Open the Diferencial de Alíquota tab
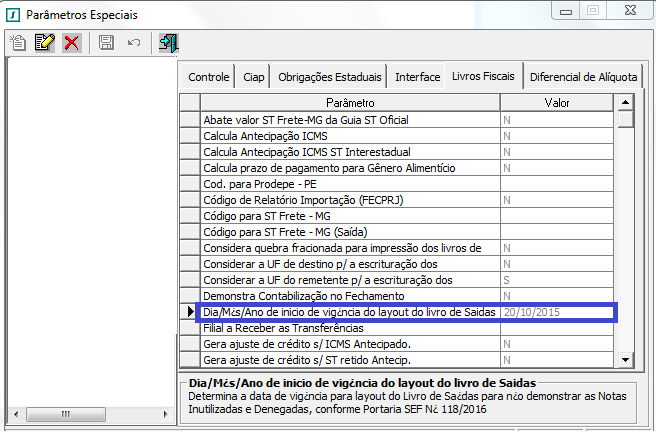 tap(583, 77)
